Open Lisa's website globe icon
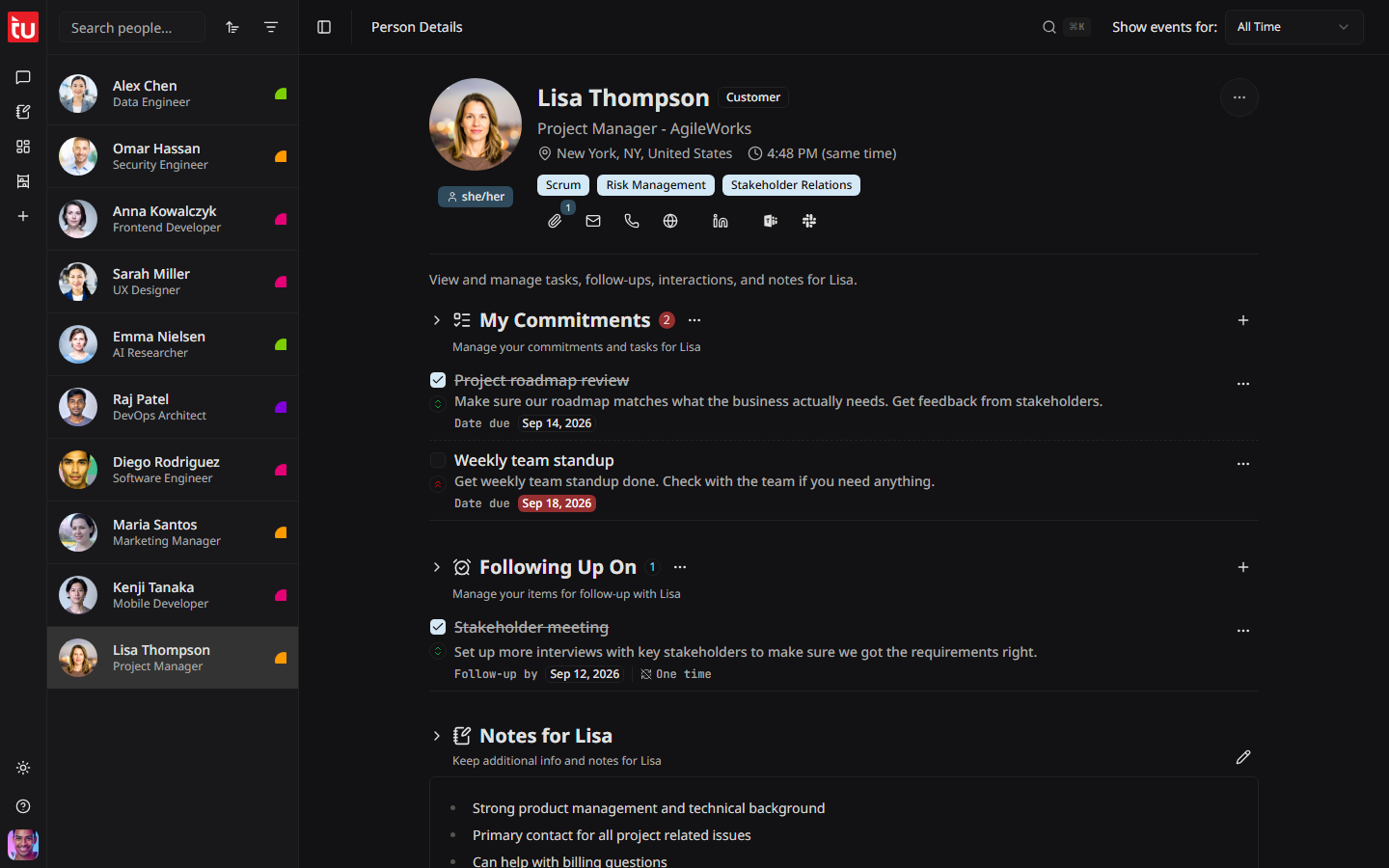 click(670, 221)
